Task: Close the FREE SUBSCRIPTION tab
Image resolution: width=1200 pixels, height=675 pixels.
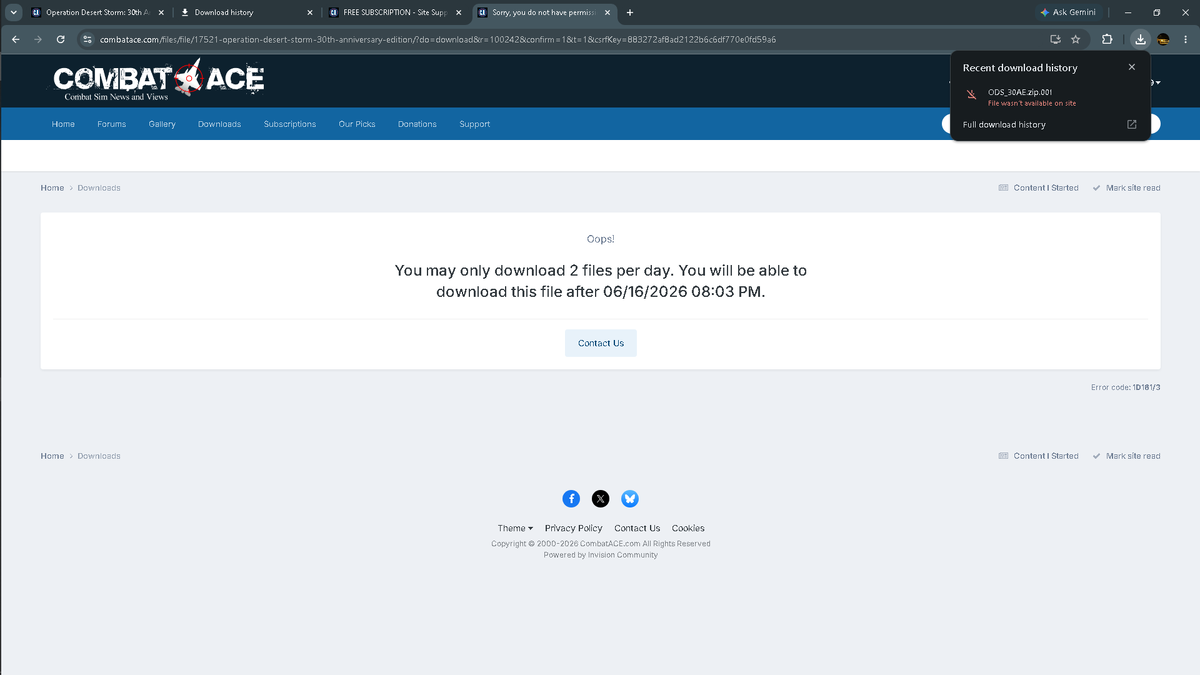Action: (x=458, y=12)
